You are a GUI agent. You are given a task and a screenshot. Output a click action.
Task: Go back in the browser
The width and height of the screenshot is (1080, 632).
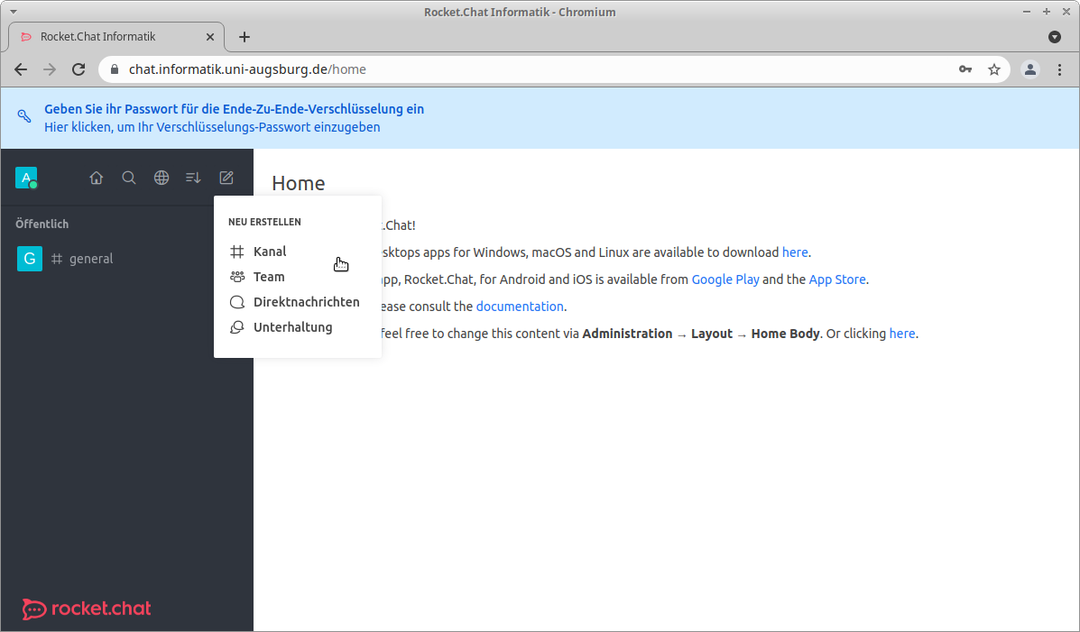coord(21,70)
